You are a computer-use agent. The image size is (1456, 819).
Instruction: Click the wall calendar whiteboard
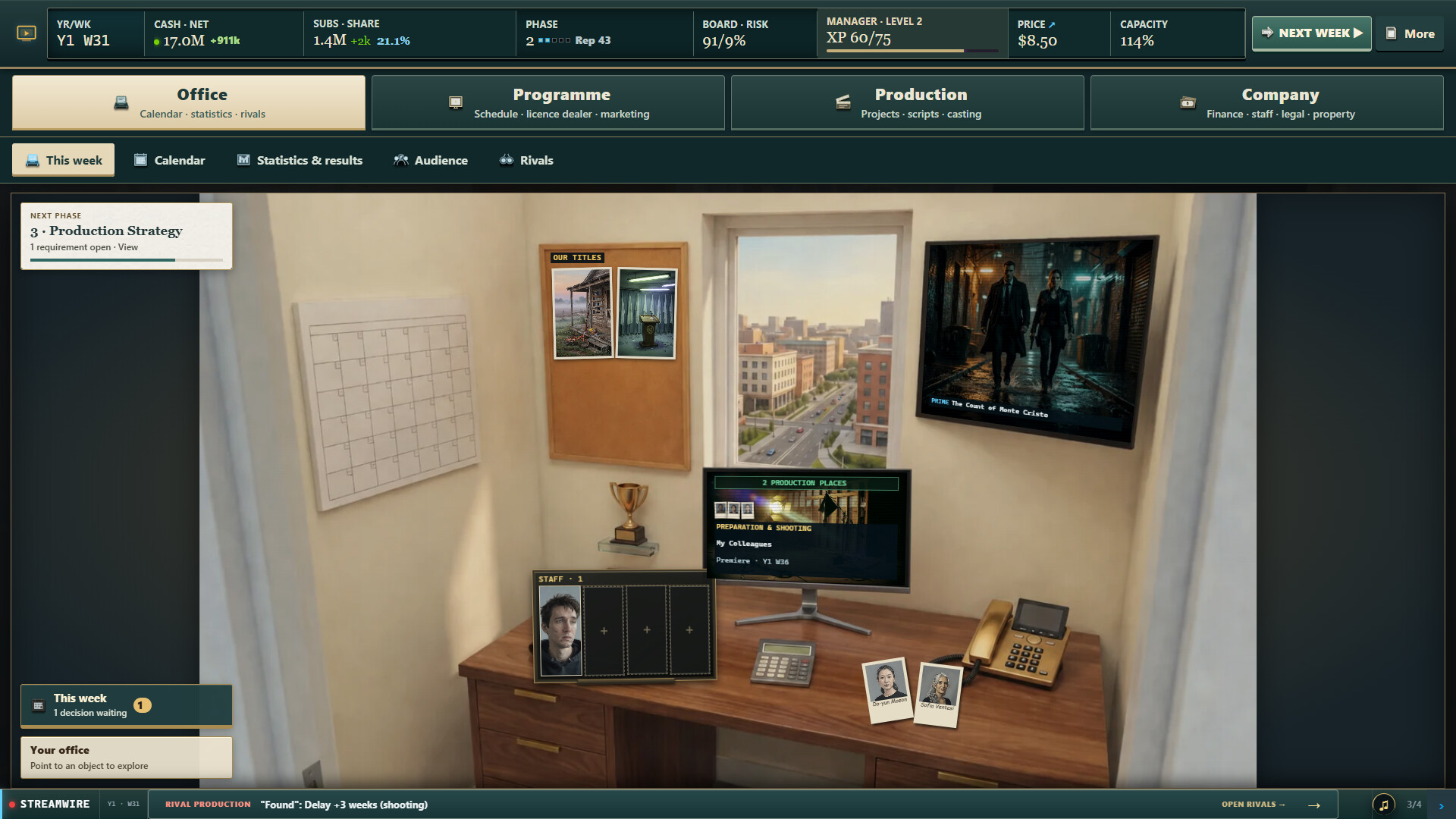click(387, 403)
